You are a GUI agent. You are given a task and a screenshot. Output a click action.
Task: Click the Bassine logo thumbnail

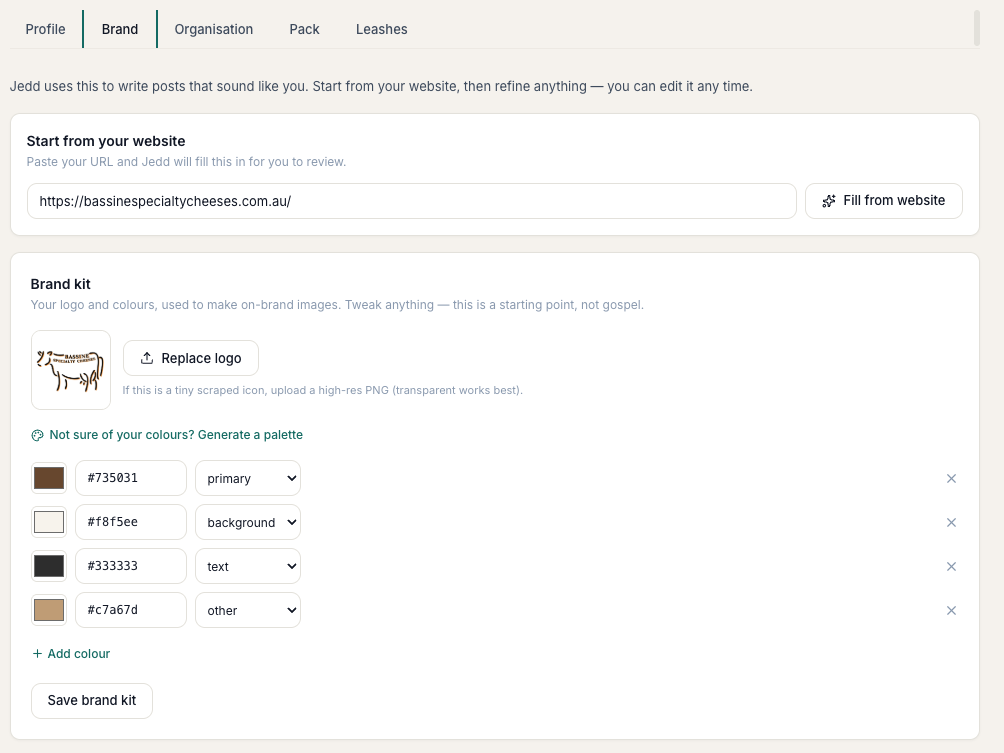(71, 370)
